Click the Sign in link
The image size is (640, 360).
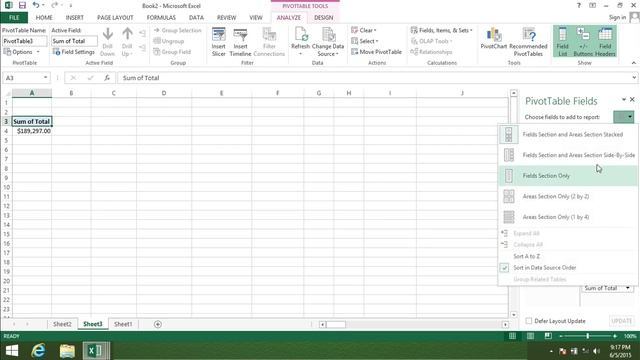coord(617,17)
